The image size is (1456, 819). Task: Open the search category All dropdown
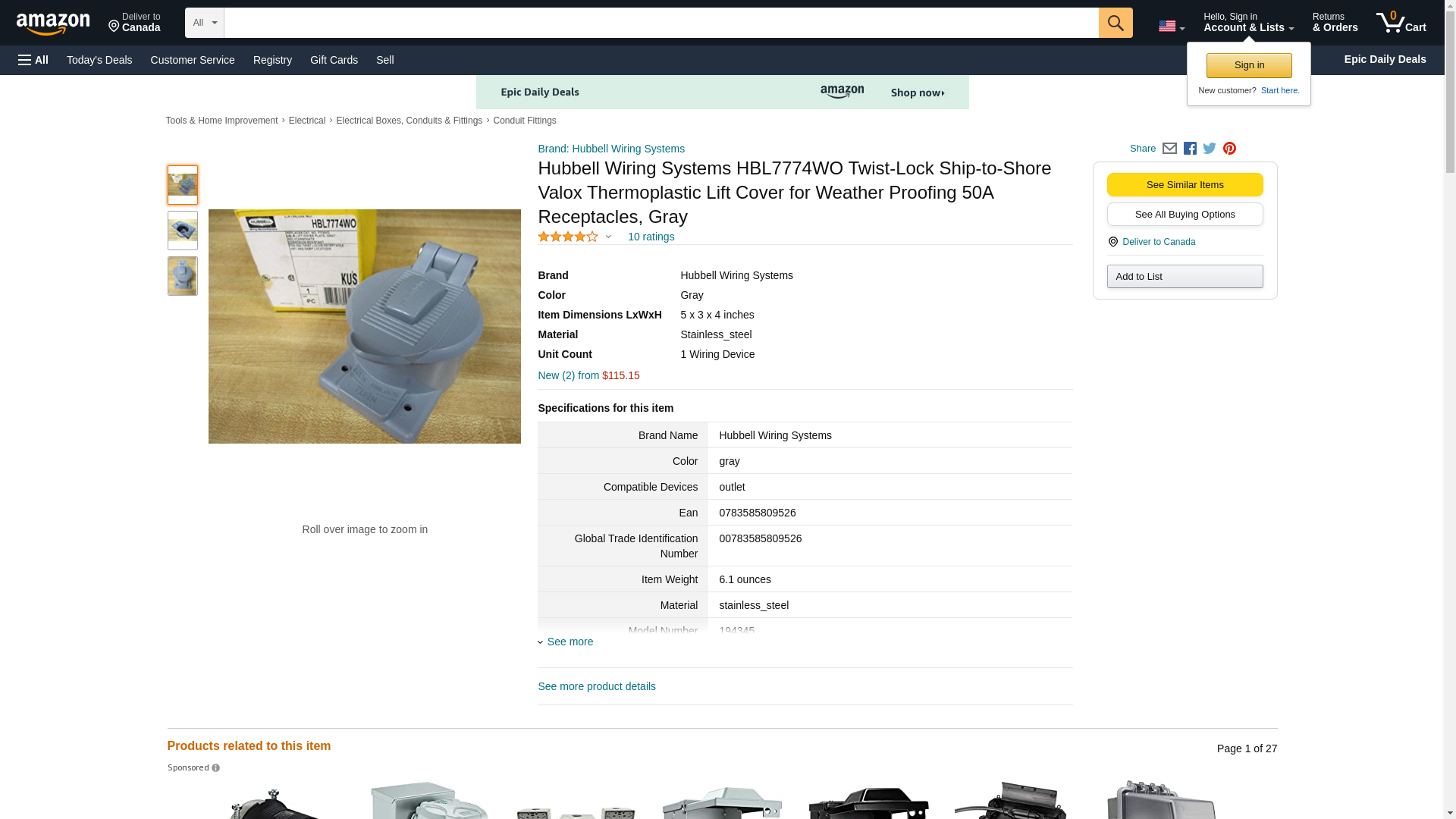204,23
